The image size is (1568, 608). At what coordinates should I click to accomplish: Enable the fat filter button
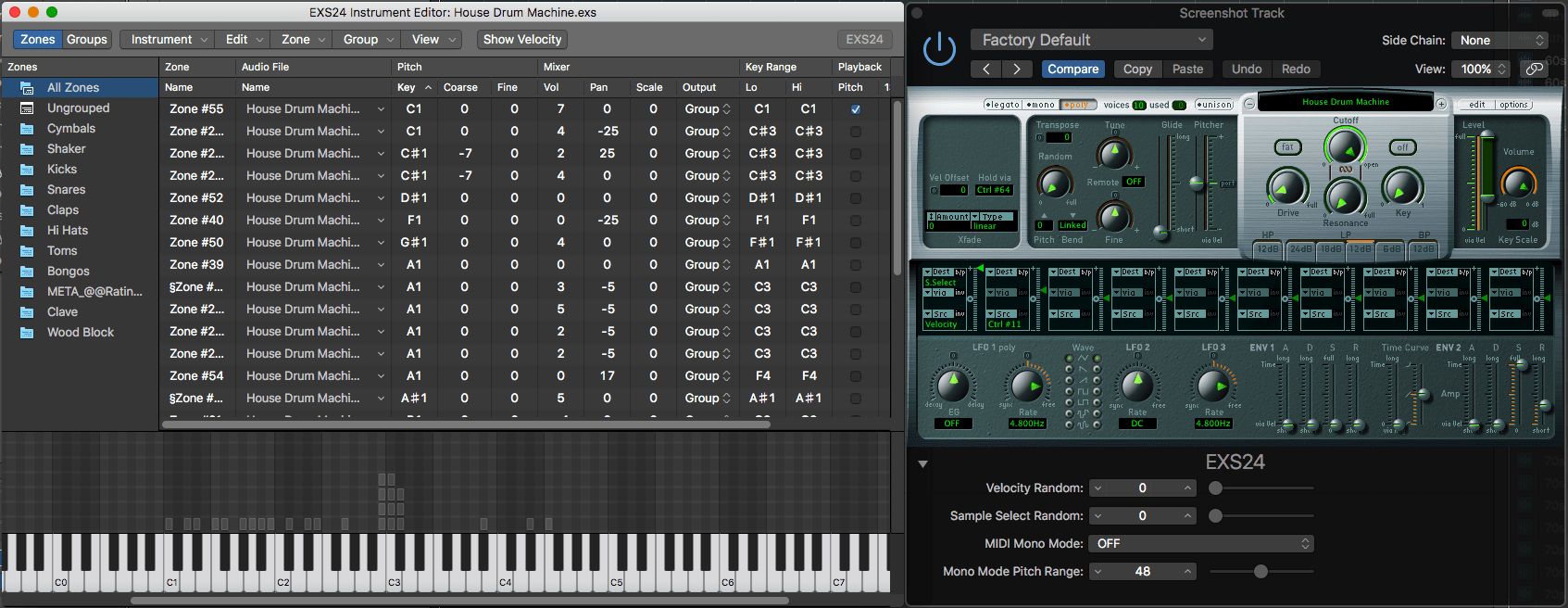(1287, 147)
